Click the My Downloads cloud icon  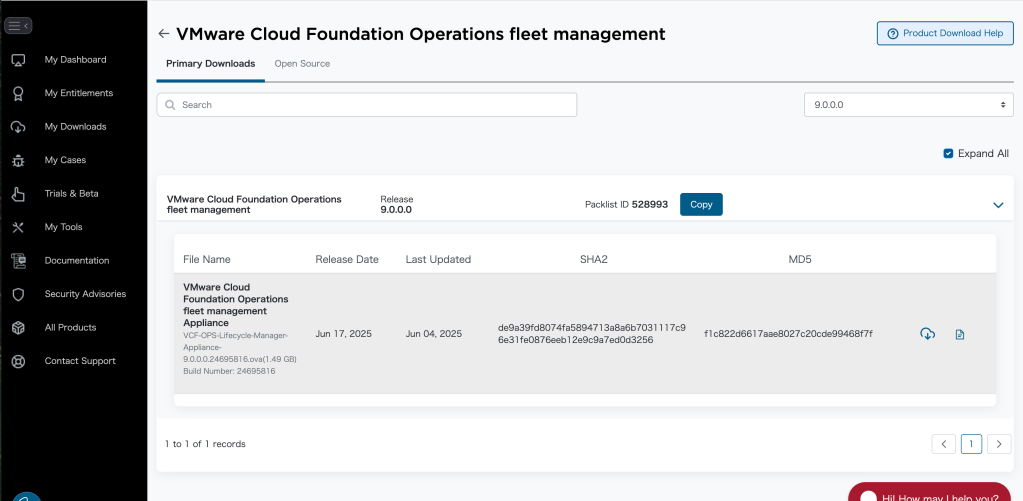click(x=18, y=127)
